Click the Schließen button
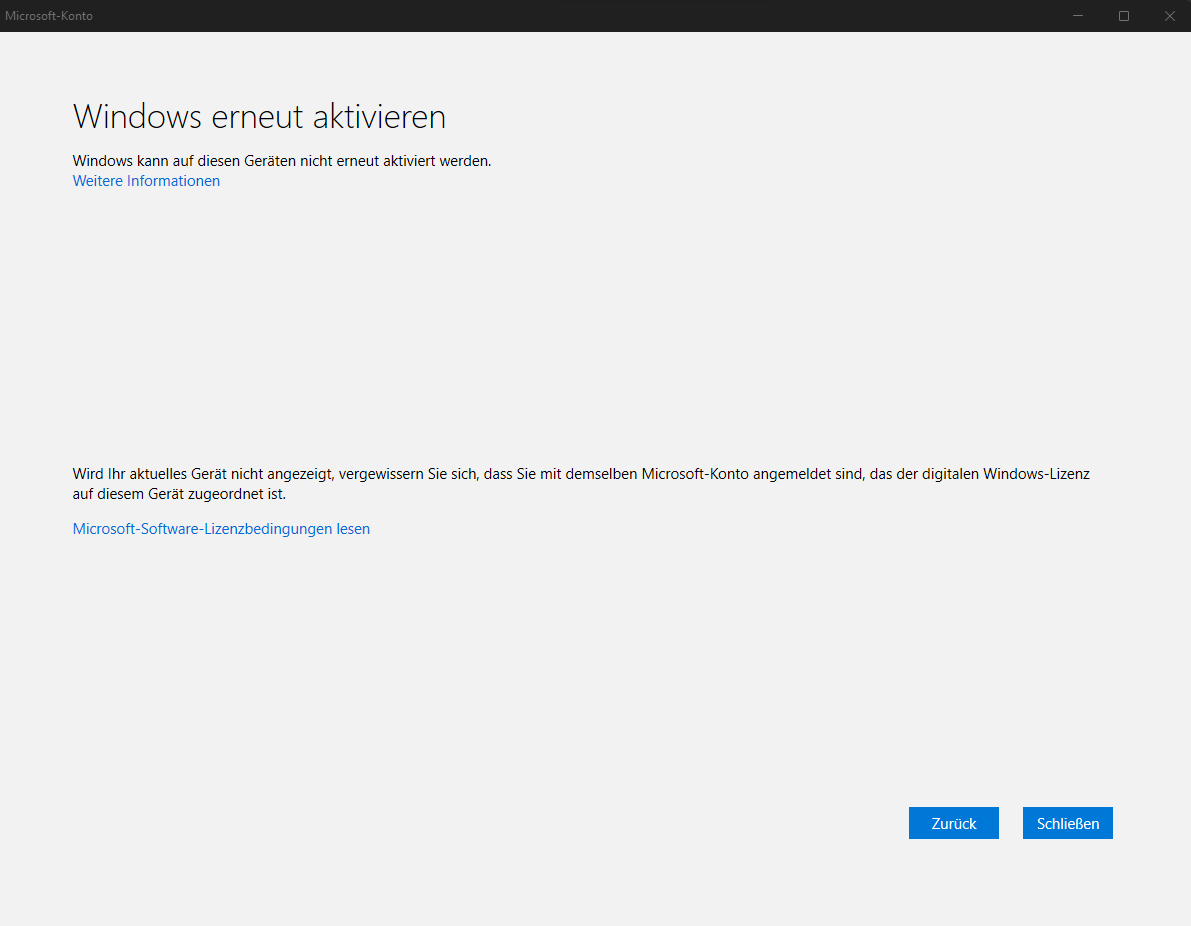This screenshot has width=1191, height=926. pos(1067,823)
